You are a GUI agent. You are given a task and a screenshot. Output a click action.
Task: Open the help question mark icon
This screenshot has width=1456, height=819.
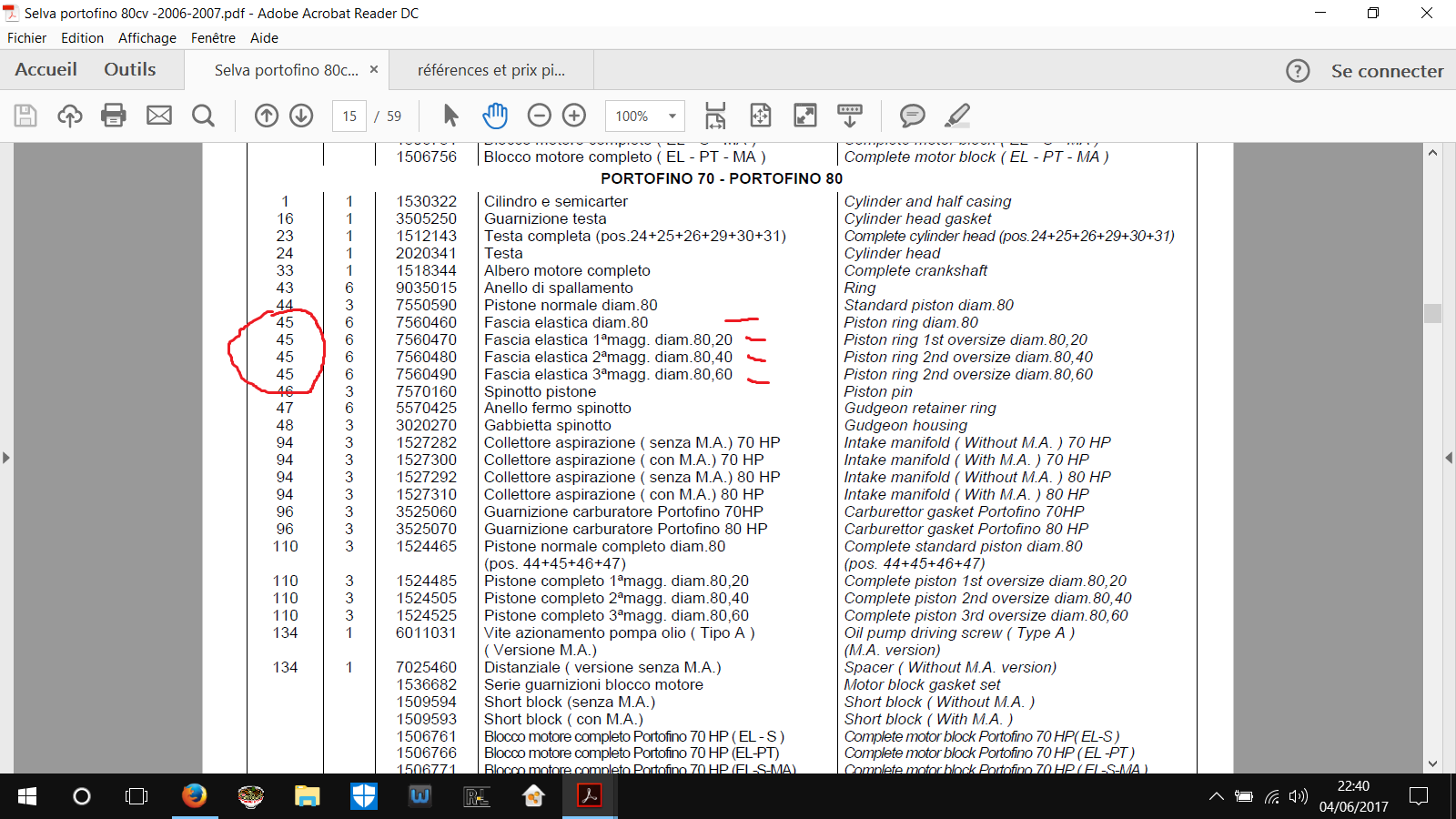click(1298, 71)
